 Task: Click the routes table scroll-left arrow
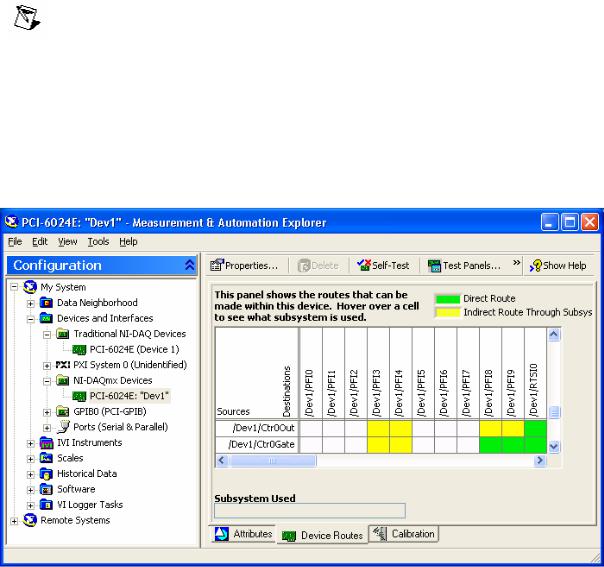tap(221, 460)
